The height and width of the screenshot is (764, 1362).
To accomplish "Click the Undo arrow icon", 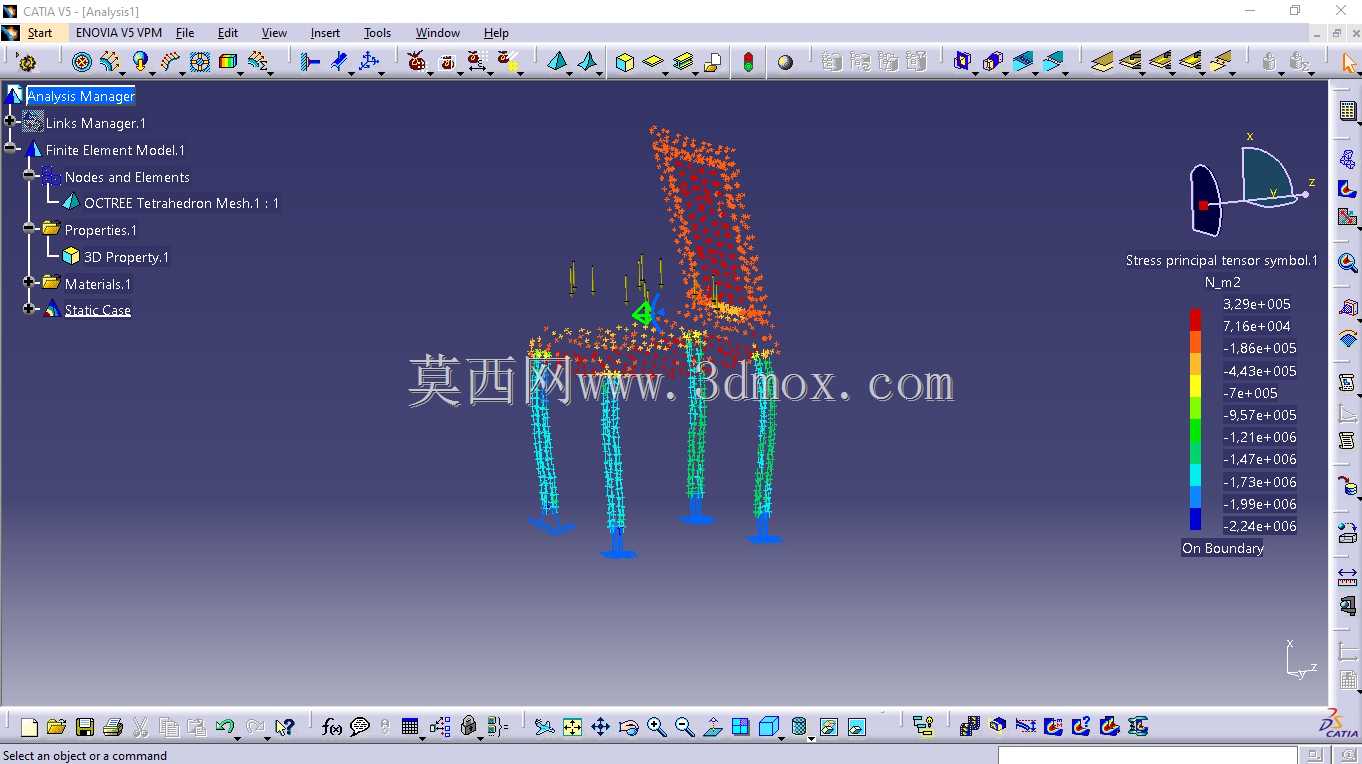I will pyautogui.click(x=225, y=727).
